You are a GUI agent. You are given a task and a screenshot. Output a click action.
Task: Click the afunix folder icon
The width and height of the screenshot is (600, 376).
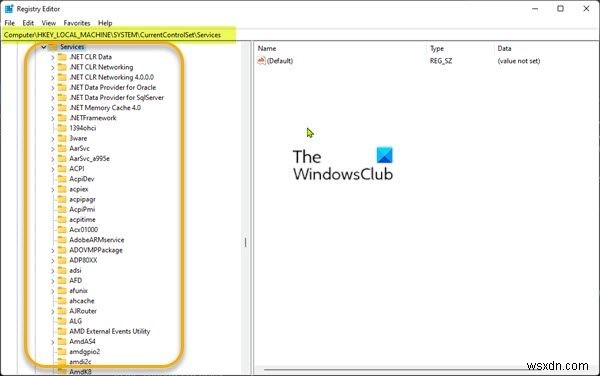[x=62, y=290]
